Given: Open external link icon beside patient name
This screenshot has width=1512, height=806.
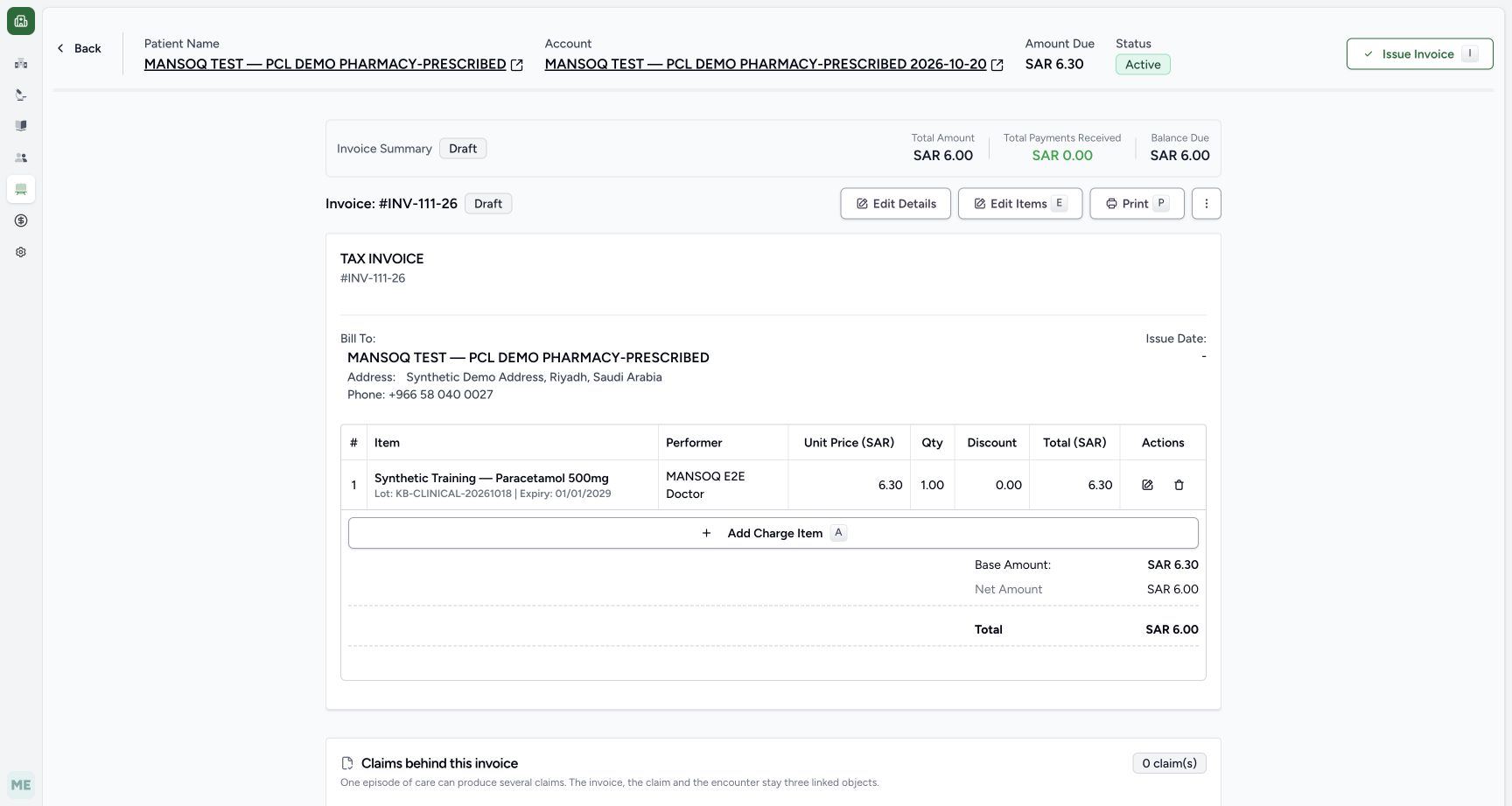Looking at the screenshot, I should click(517, 65).
